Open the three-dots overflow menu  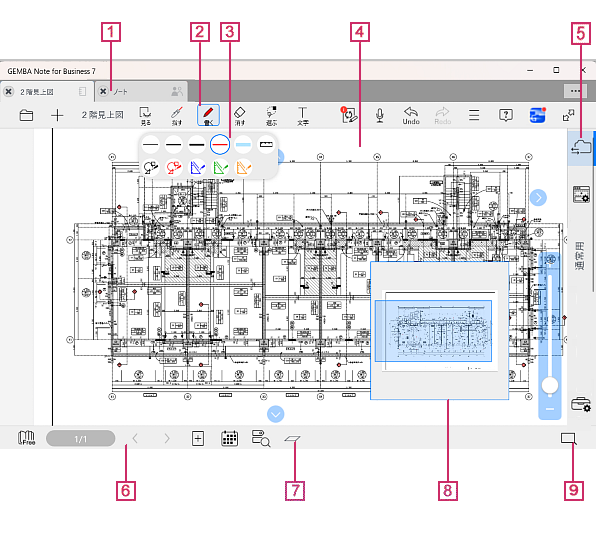tap(575, 91)
